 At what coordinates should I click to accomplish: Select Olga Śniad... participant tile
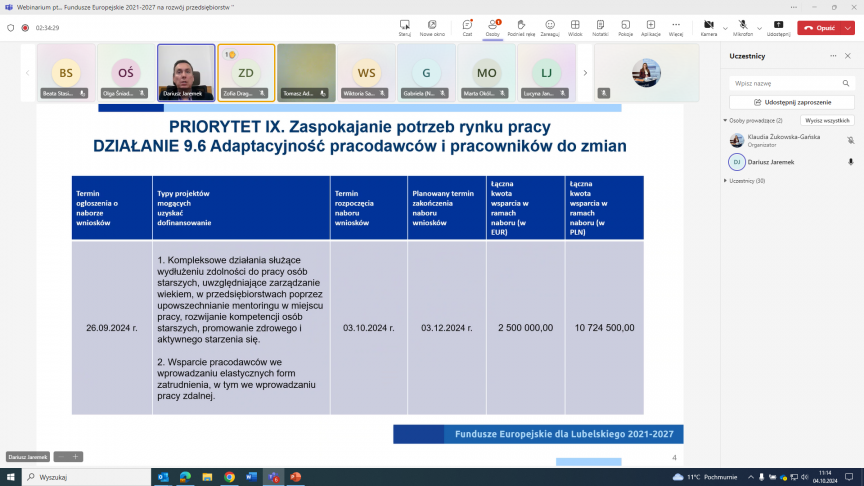[126, 73]
